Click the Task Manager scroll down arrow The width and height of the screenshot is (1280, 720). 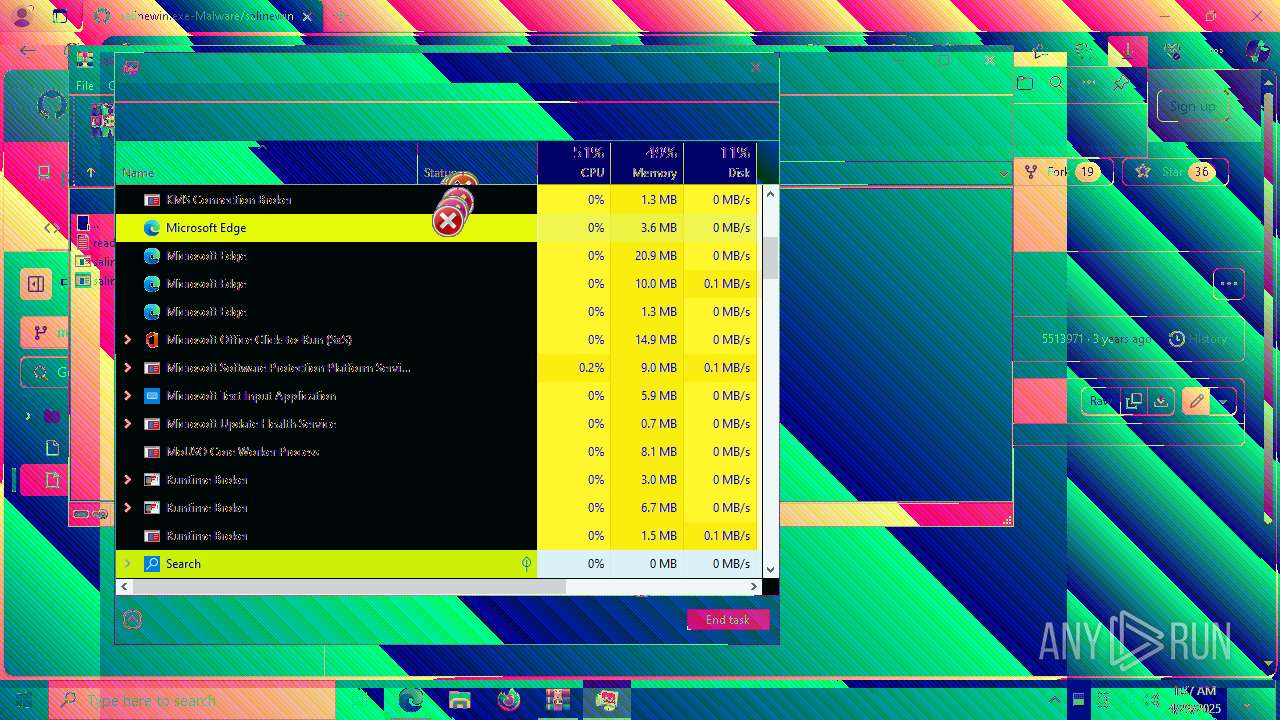[770, 570]
